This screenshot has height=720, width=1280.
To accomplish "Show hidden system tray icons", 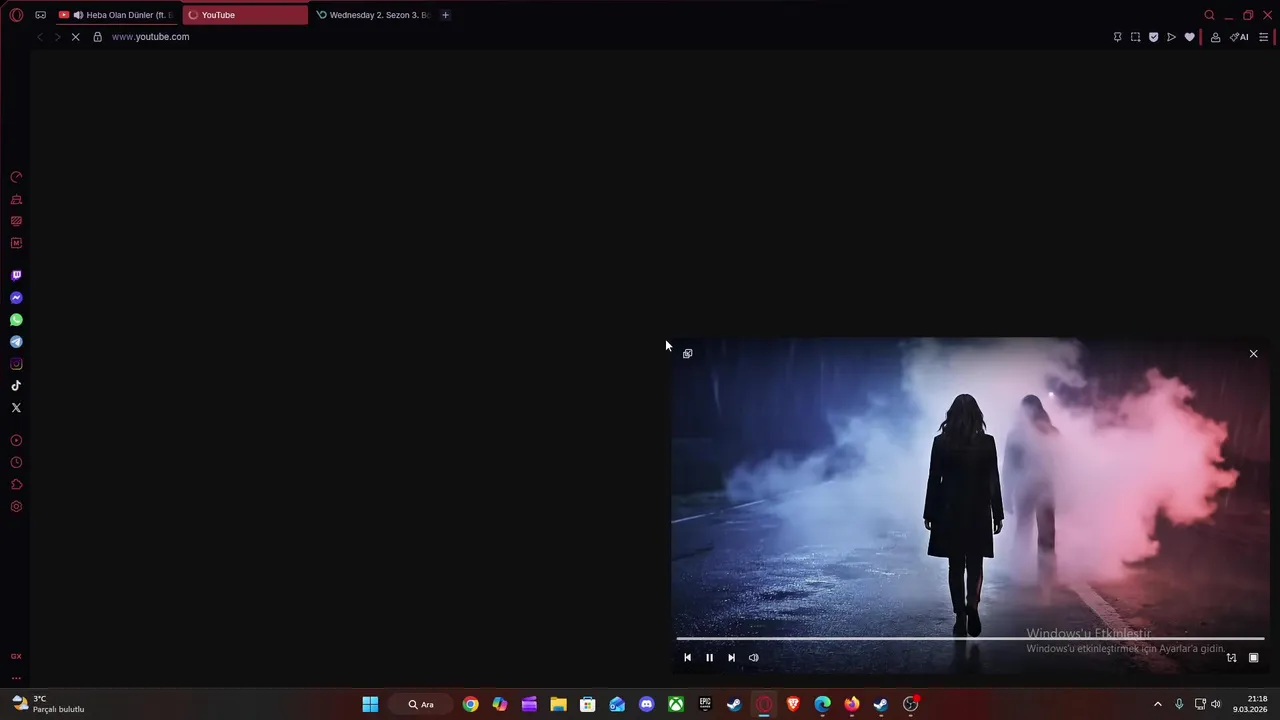I will [1158, 704].
